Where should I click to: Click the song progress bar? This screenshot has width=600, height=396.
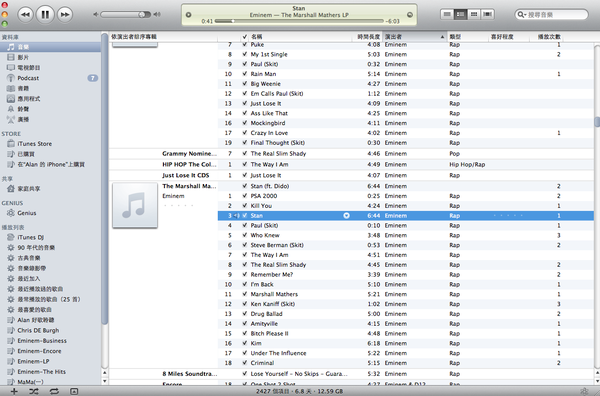pos(299,21)
